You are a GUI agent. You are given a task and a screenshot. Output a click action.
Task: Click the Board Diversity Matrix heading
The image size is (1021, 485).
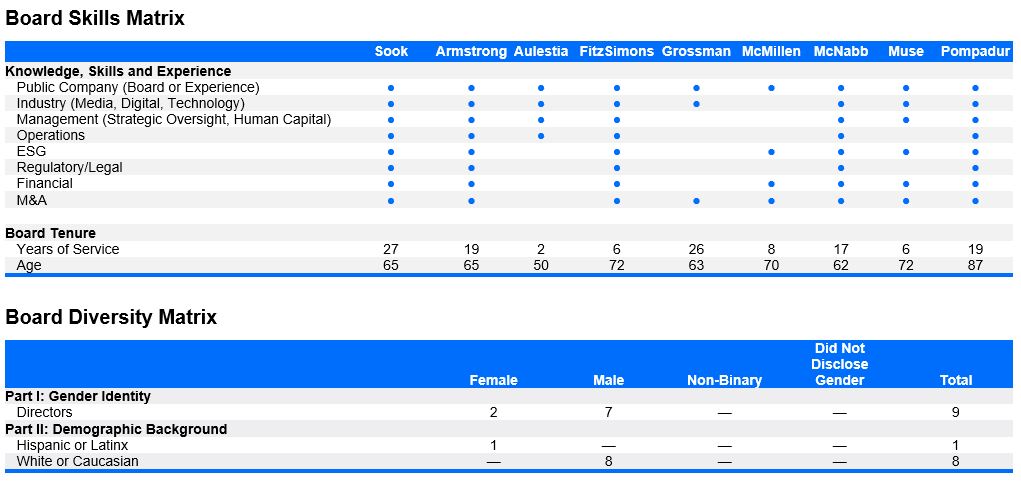pos(111,317)
